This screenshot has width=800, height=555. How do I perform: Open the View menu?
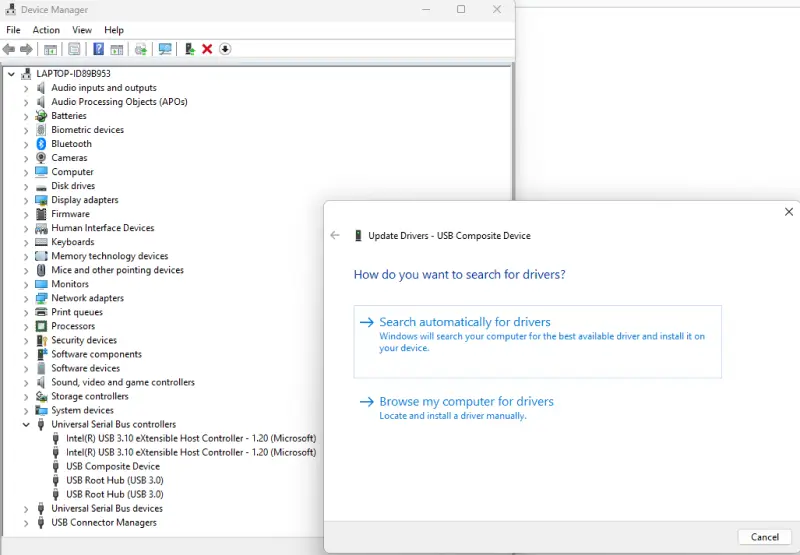click(x=82, y=30)
